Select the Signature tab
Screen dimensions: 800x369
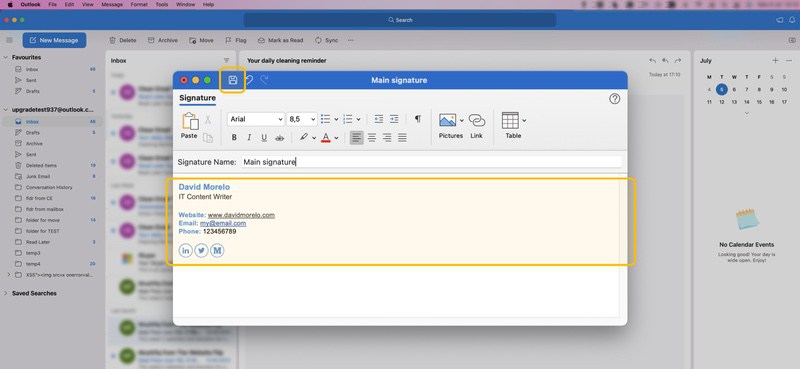(x=197, y=98)
